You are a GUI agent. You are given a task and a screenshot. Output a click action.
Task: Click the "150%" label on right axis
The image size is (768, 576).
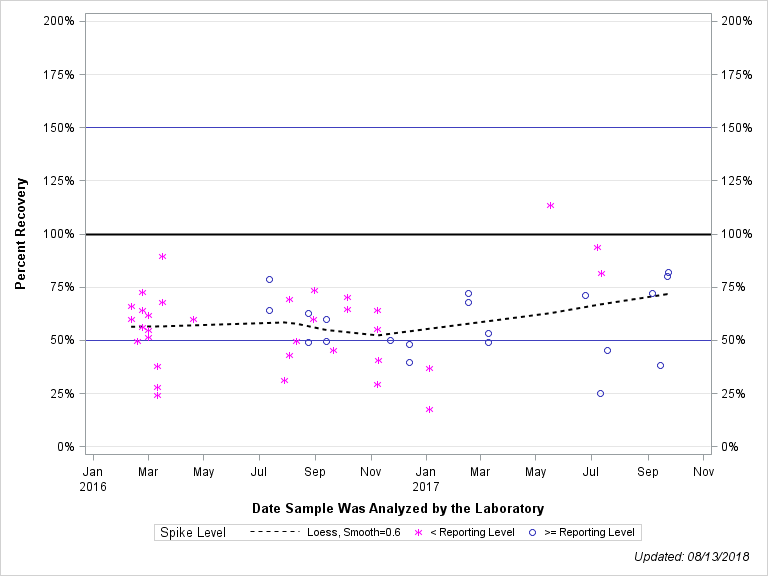737,128
